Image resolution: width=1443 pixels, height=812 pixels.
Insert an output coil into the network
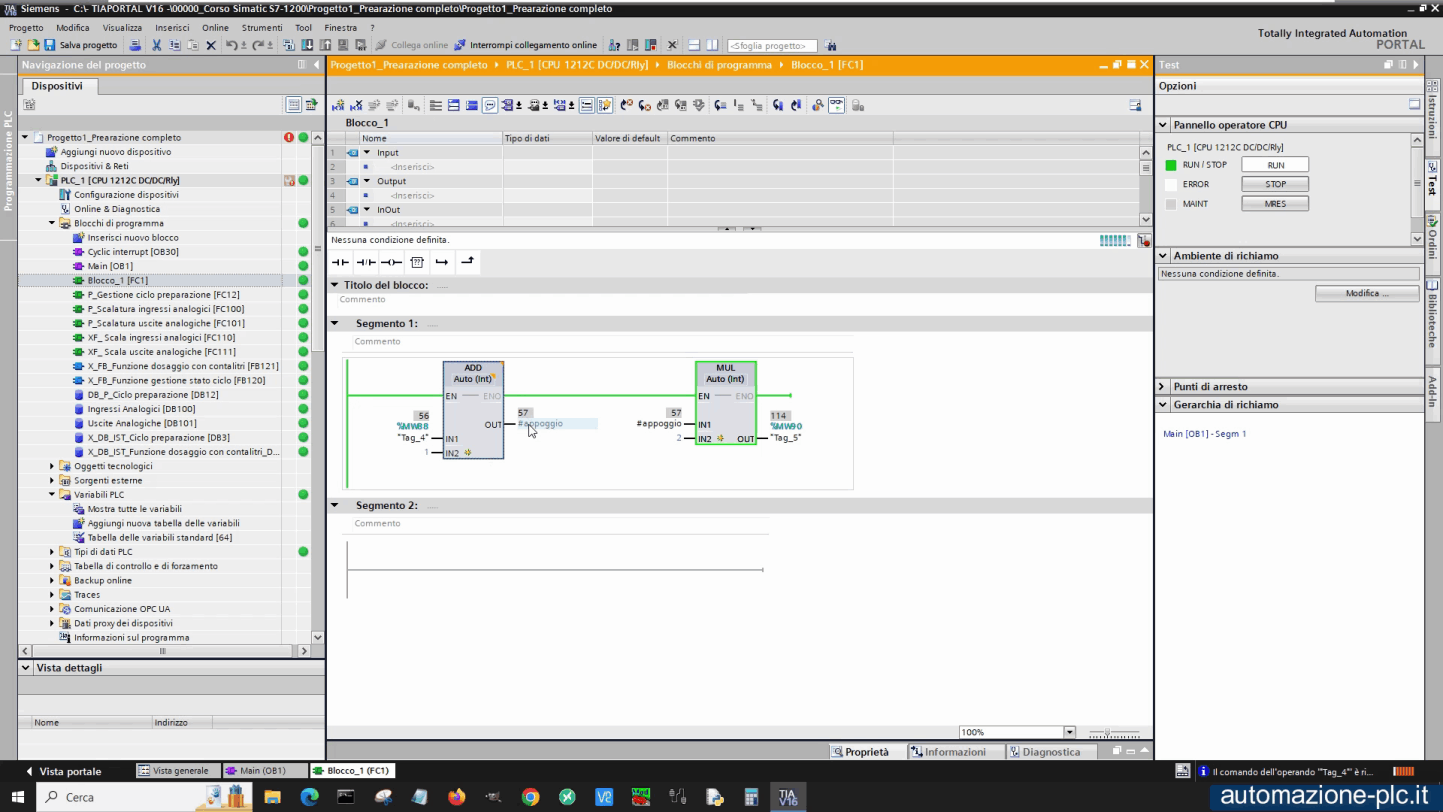pos(391,262)
